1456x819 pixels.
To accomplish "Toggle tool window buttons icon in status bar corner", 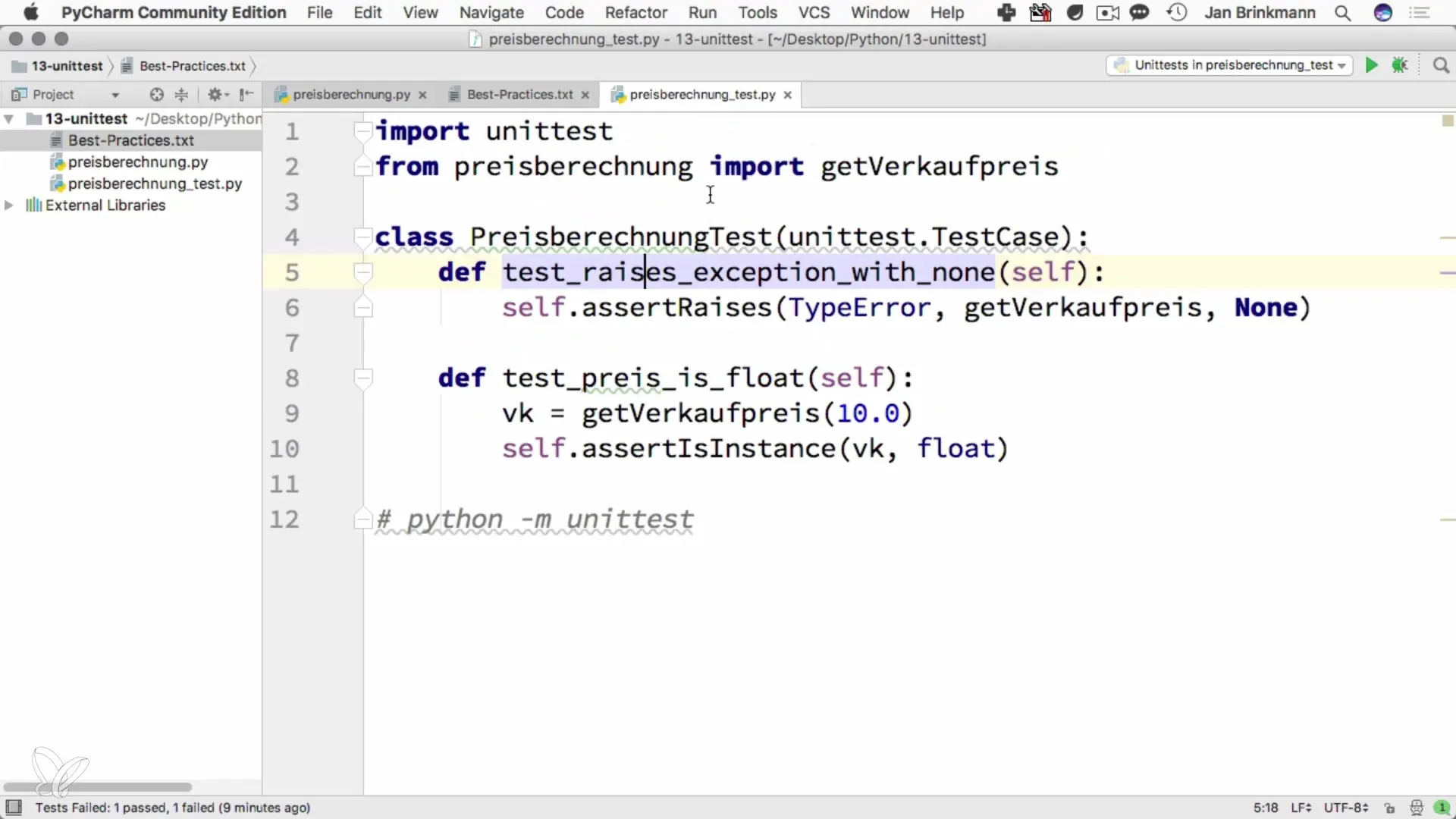I will (x=14, y=808).
